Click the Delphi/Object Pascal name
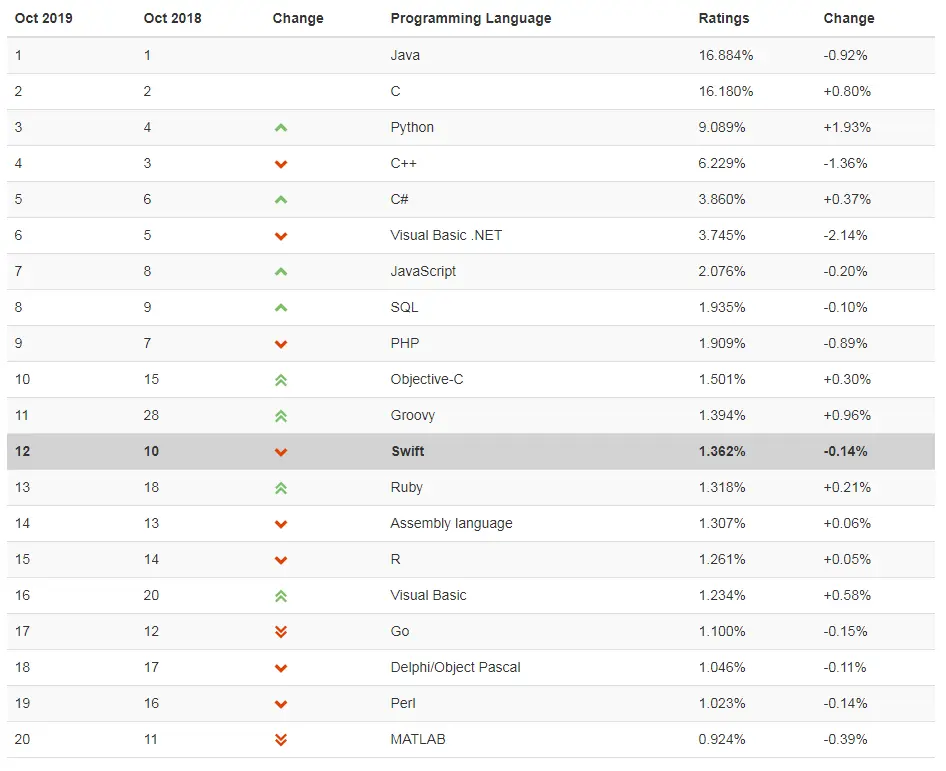 coord(455,667)
